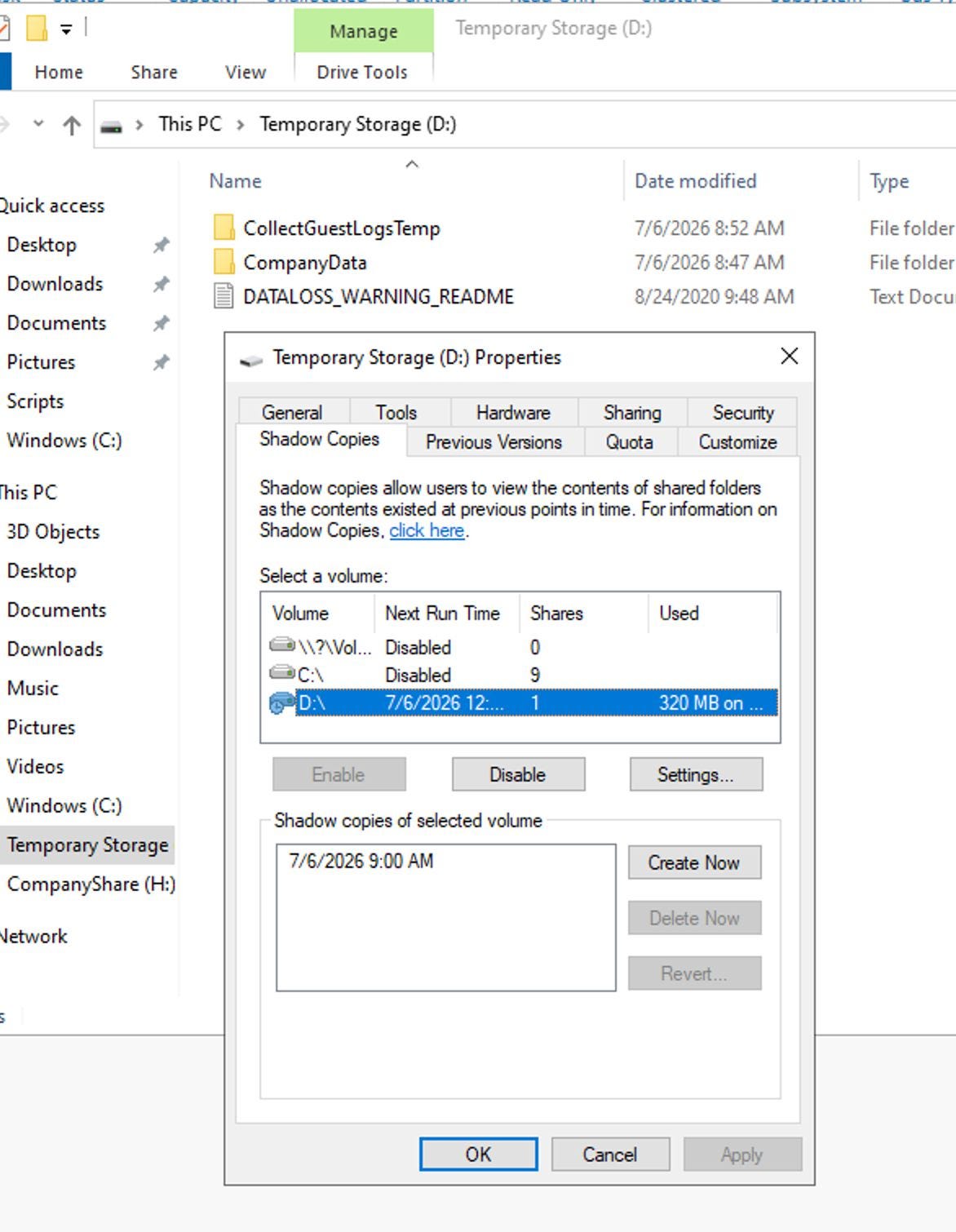This screenshot has width=956, height=1232.
Task: Open the Drive Tools ribbon tab
Action: [362, 73]
